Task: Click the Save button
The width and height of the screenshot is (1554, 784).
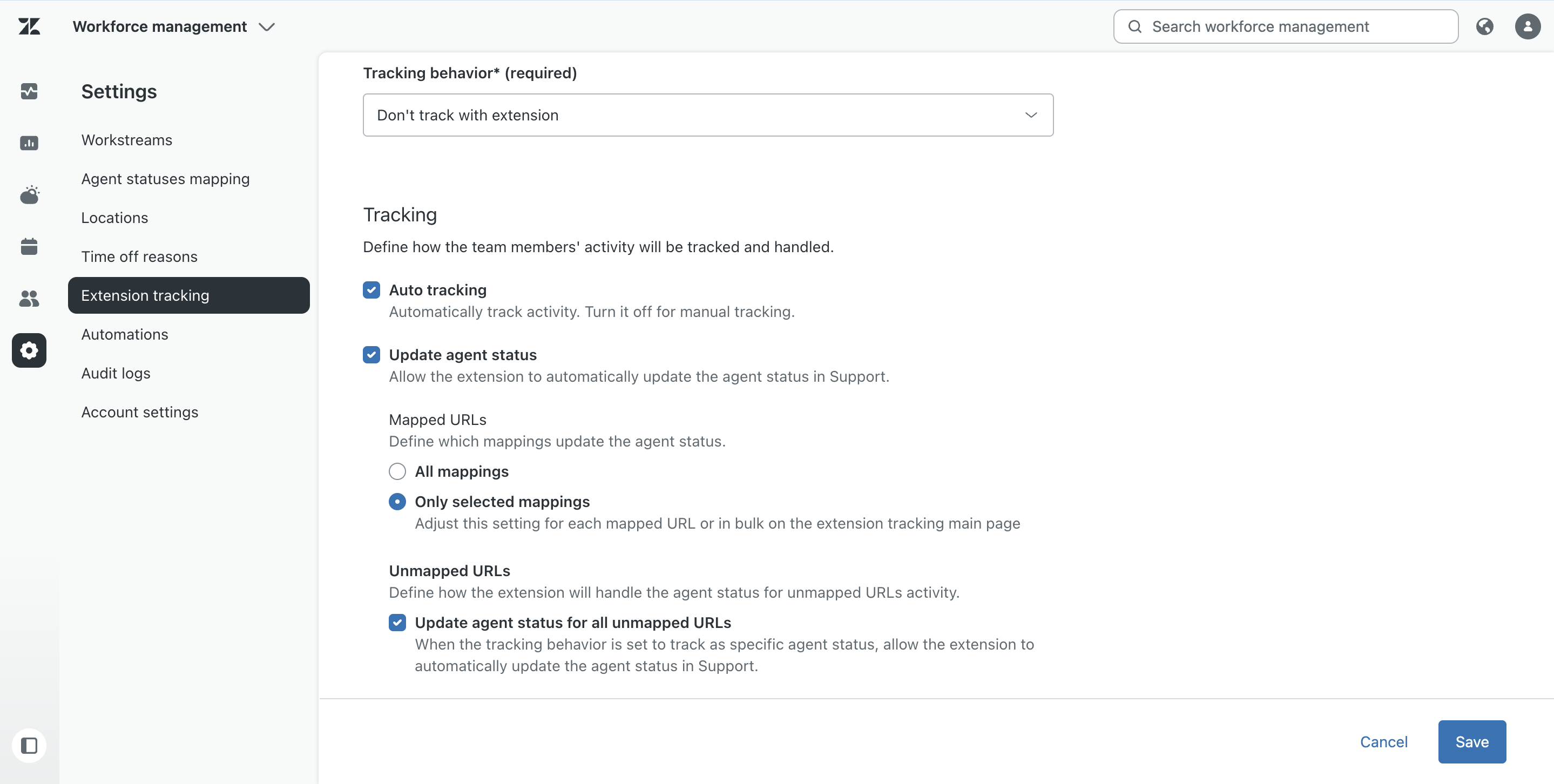Action: pyautogui.click(x=1471, y=741)
